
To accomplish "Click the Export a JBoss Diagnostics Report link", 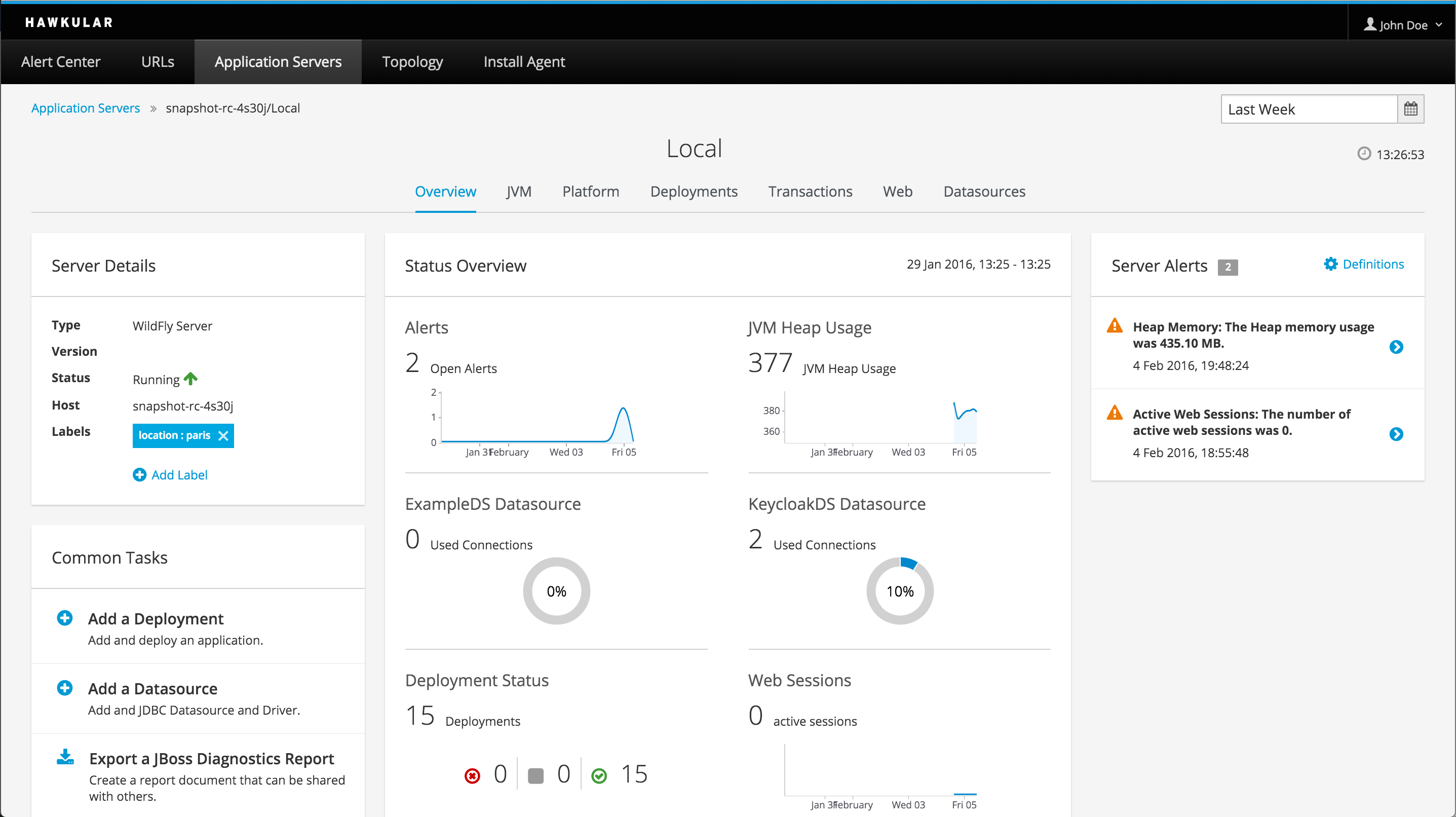I will click(x=211, y=758).
